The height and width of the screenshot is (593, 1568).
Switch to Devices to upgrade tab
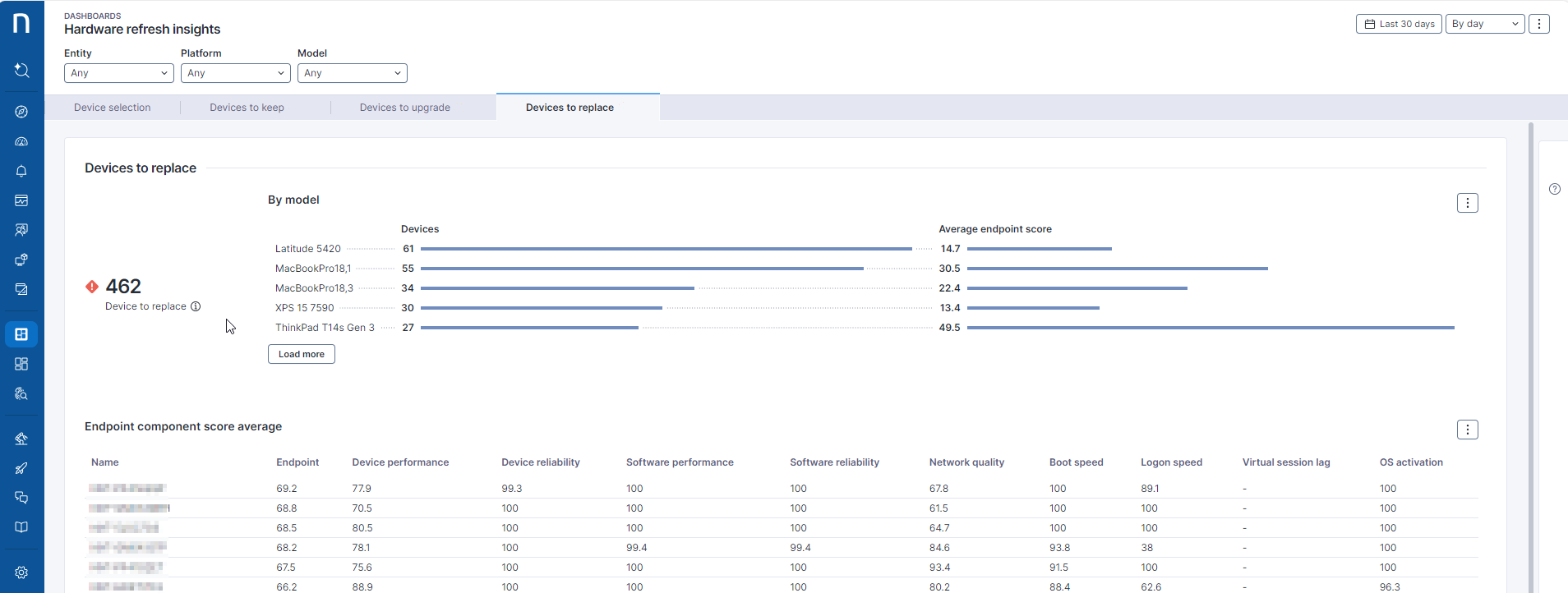(404, 108)
